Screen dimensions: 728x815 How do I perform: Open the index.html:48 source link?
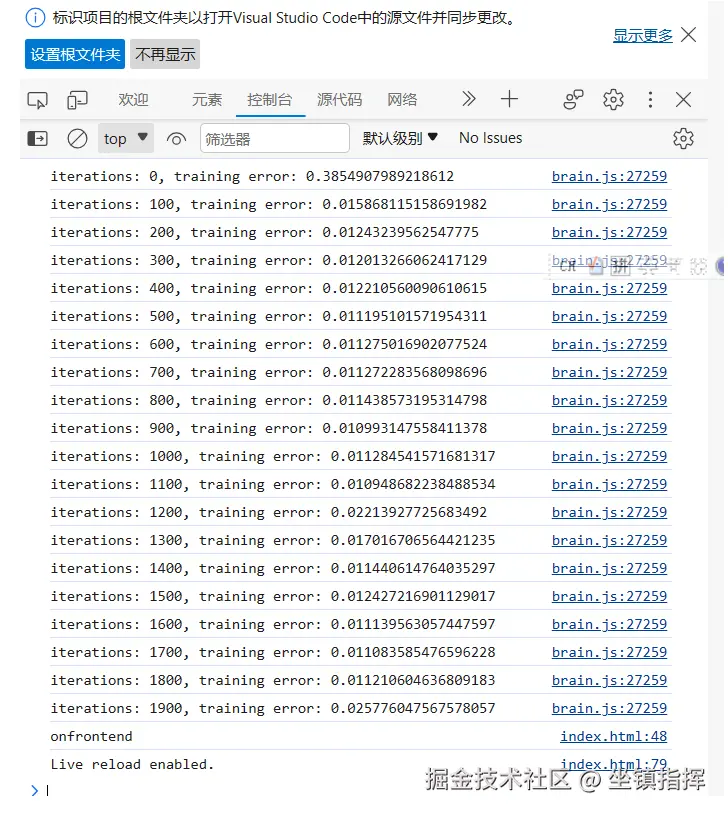(613, 737)
